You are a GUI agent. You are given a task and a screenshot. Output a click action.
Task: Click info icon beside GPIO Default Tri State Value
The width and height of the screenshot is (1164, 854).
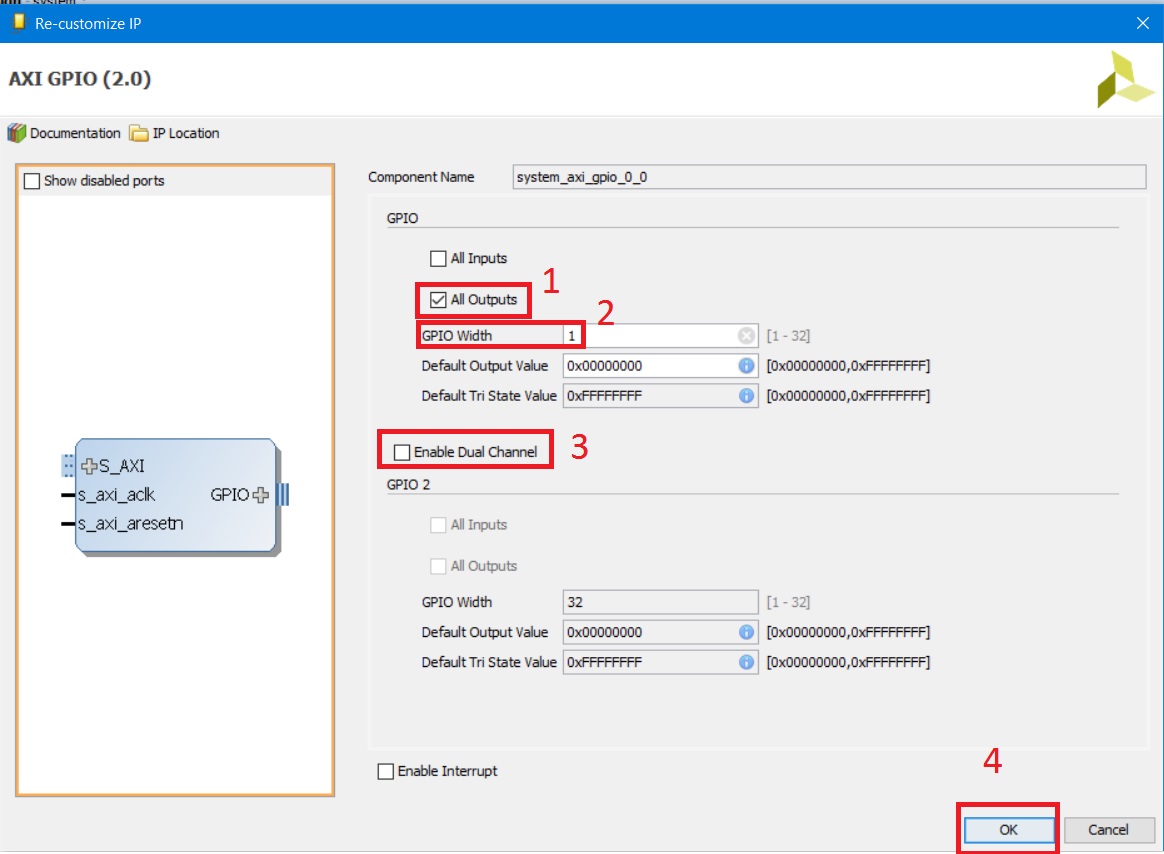click(x=746, y=396)
